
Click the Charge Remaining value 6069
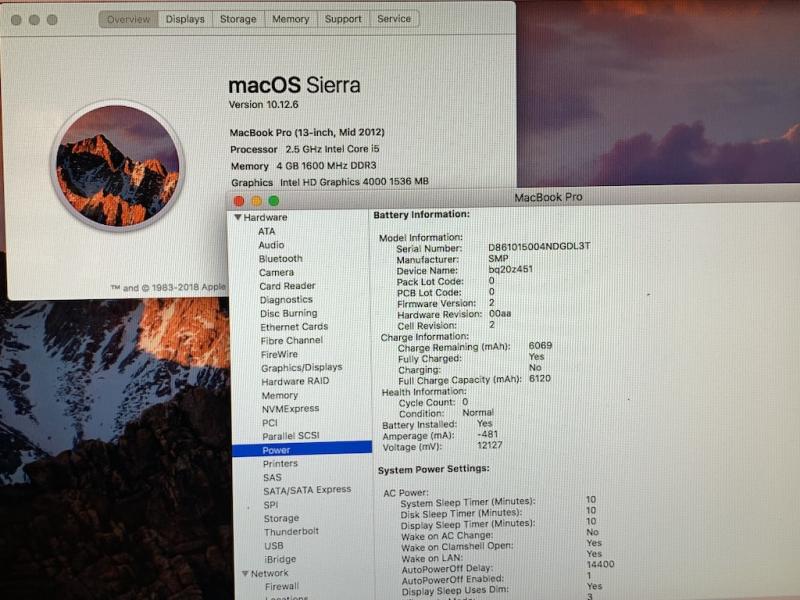click(x=540, y=345)
